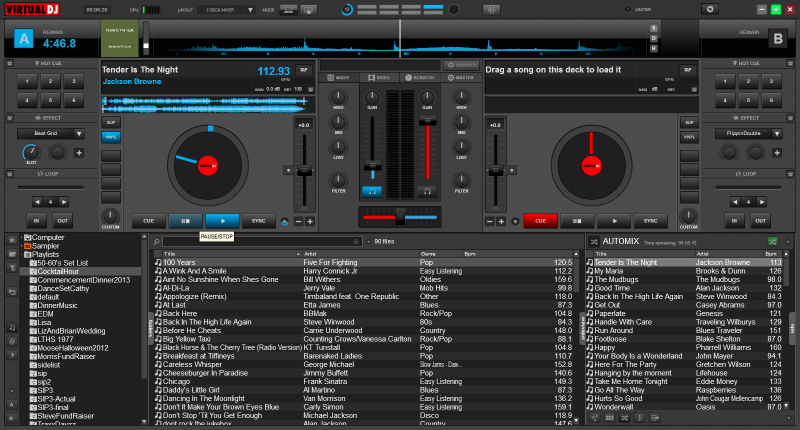Screen dimensions: 800x430
Task: Toggle SLIP mode on deck A
Action: tap(111, 122)
